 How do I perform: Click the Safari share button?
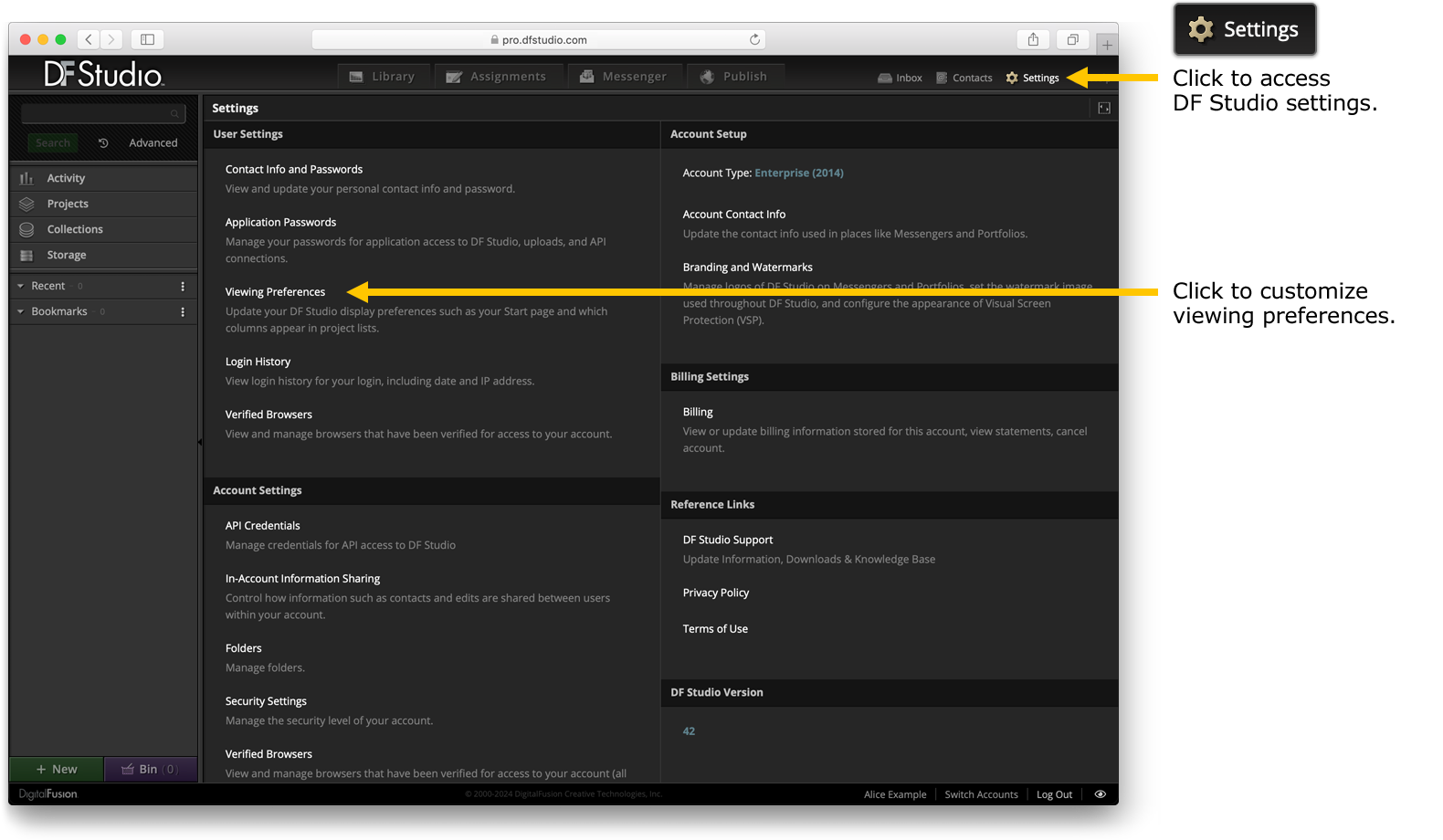click(x=1033, y=39)
